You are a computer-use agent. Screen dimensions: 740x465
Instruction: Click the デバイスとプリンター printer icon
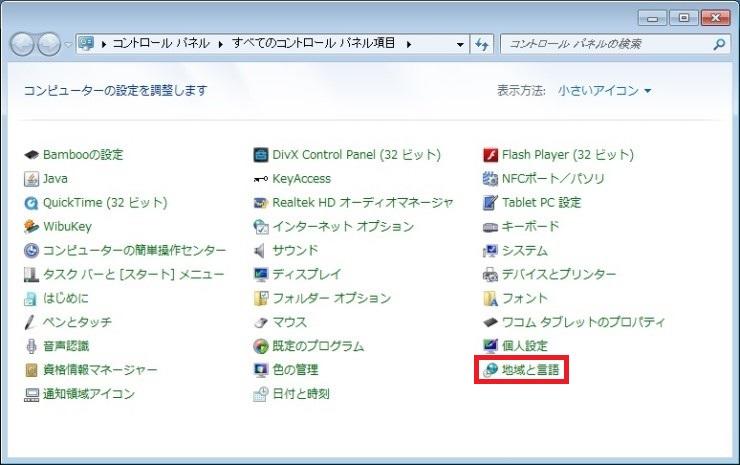[490, 274]
